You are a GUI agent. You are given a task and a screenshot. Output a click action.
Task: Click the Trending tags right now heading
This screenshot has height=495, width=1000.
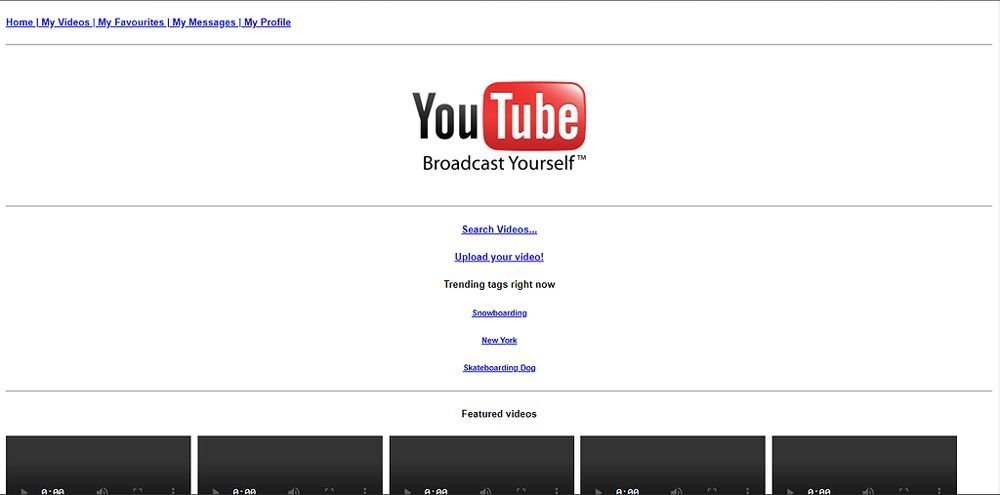coord(499,284)
